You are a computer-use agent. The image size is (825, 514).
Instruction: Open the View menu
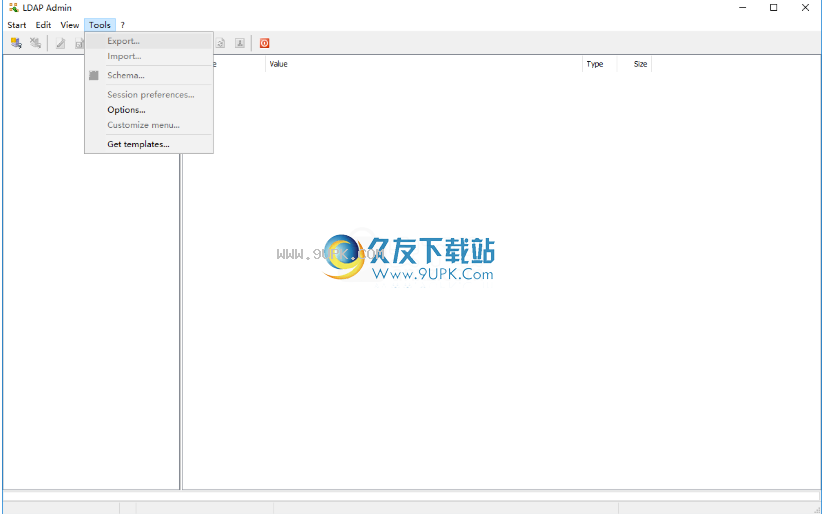(69, 25)
